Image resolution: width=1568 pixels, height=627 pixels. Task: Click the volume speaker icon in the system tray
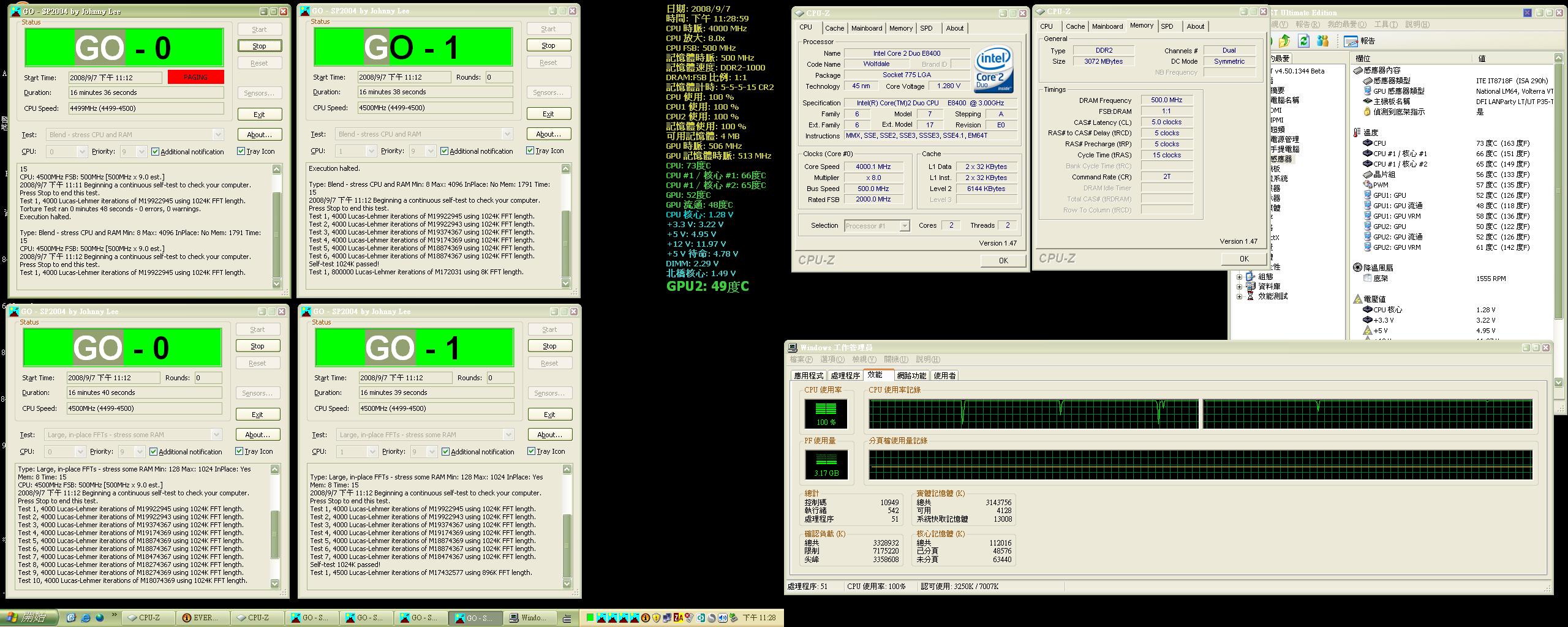(723, 618)
